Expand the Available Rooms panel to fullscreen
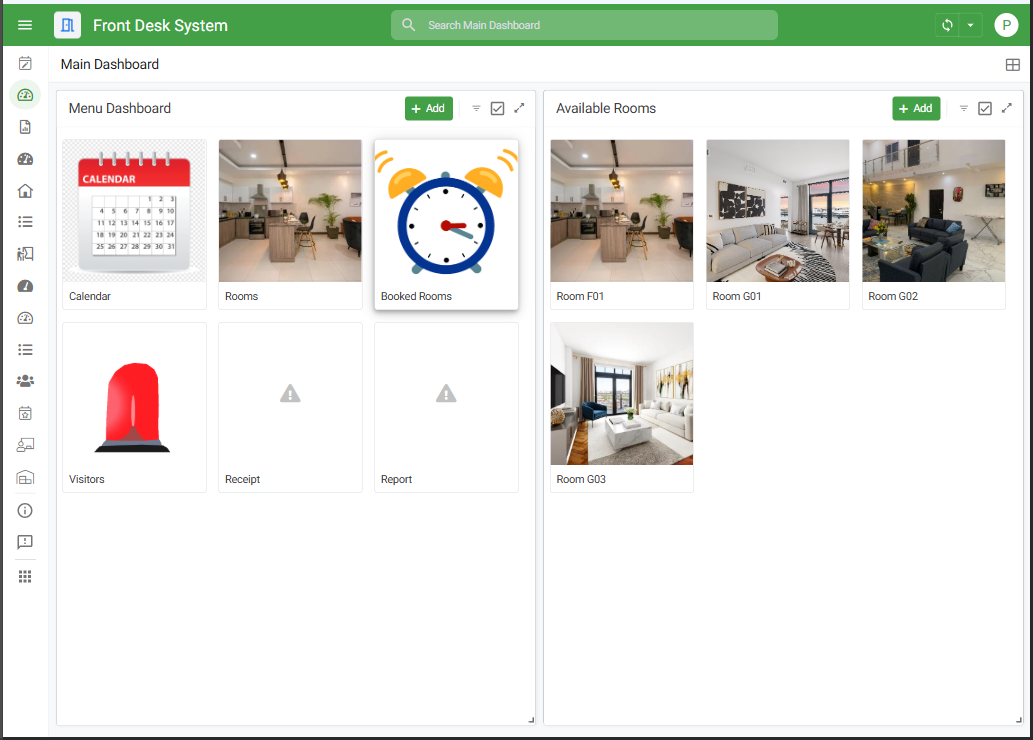The image size is (1033, 740). [1006, 108]
